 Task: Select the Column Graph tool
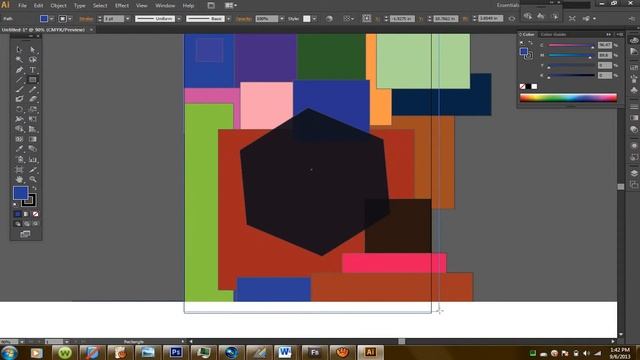coord(33,159)
